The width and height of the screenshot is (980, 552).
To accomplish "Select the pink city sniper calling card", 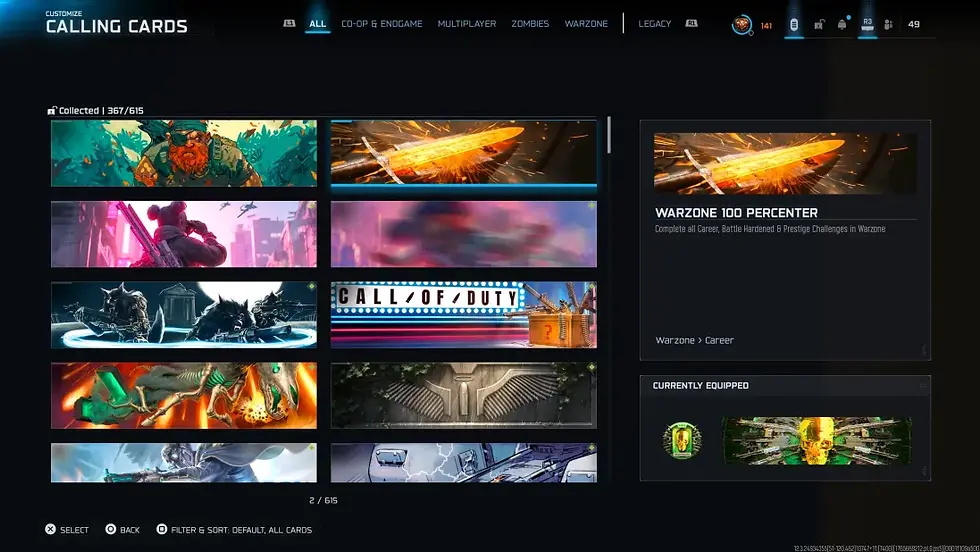I will [184, 234].
